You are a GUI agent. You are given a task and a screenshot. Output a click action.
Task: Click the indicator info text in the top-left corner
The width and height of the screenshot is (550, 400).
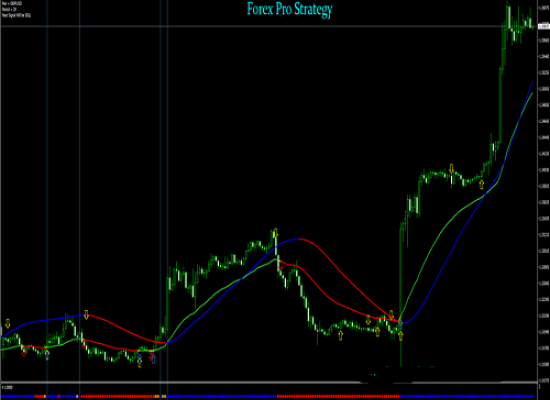pos(16,9)
